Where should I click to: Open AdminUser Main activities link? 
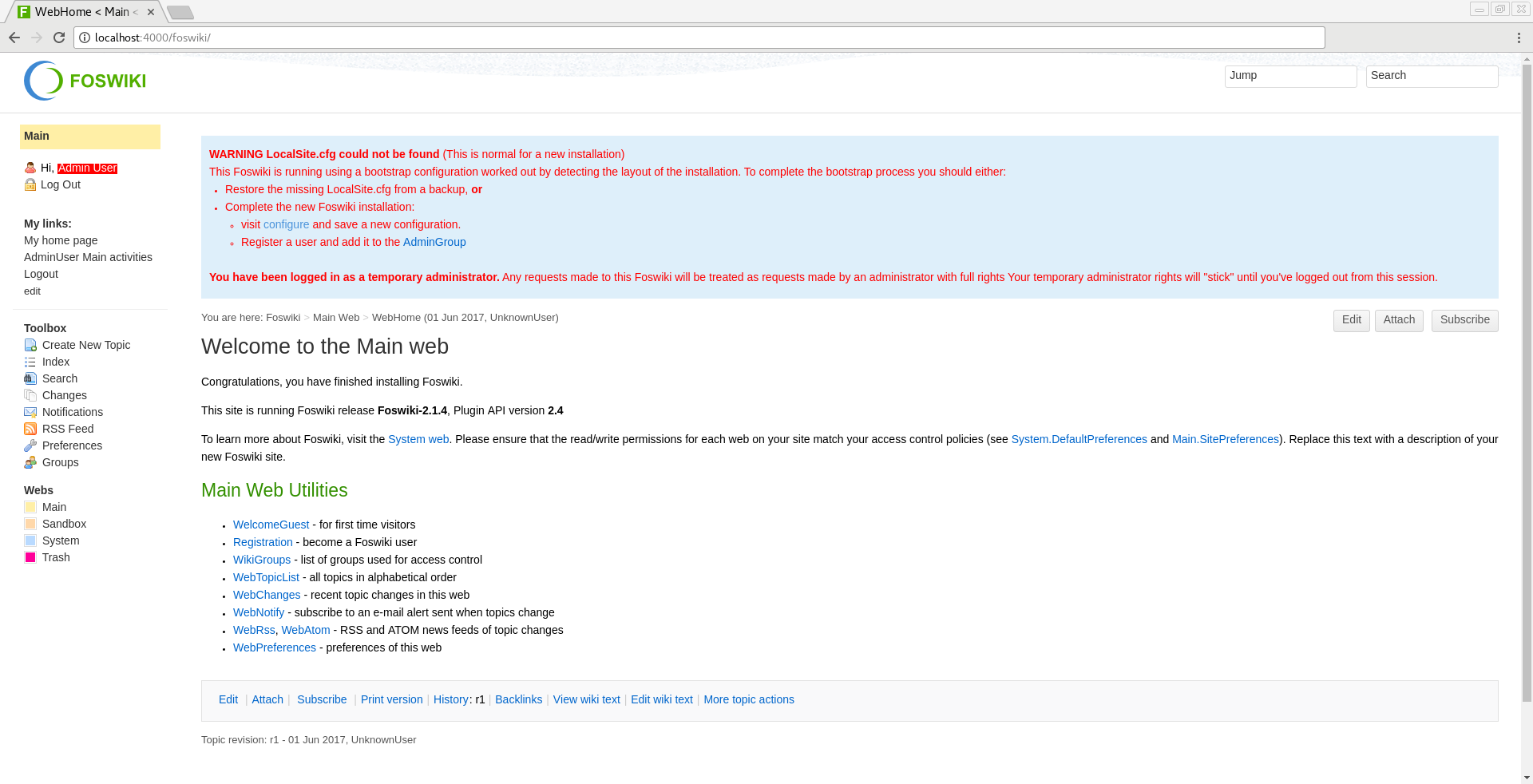(x=88, y=257)
